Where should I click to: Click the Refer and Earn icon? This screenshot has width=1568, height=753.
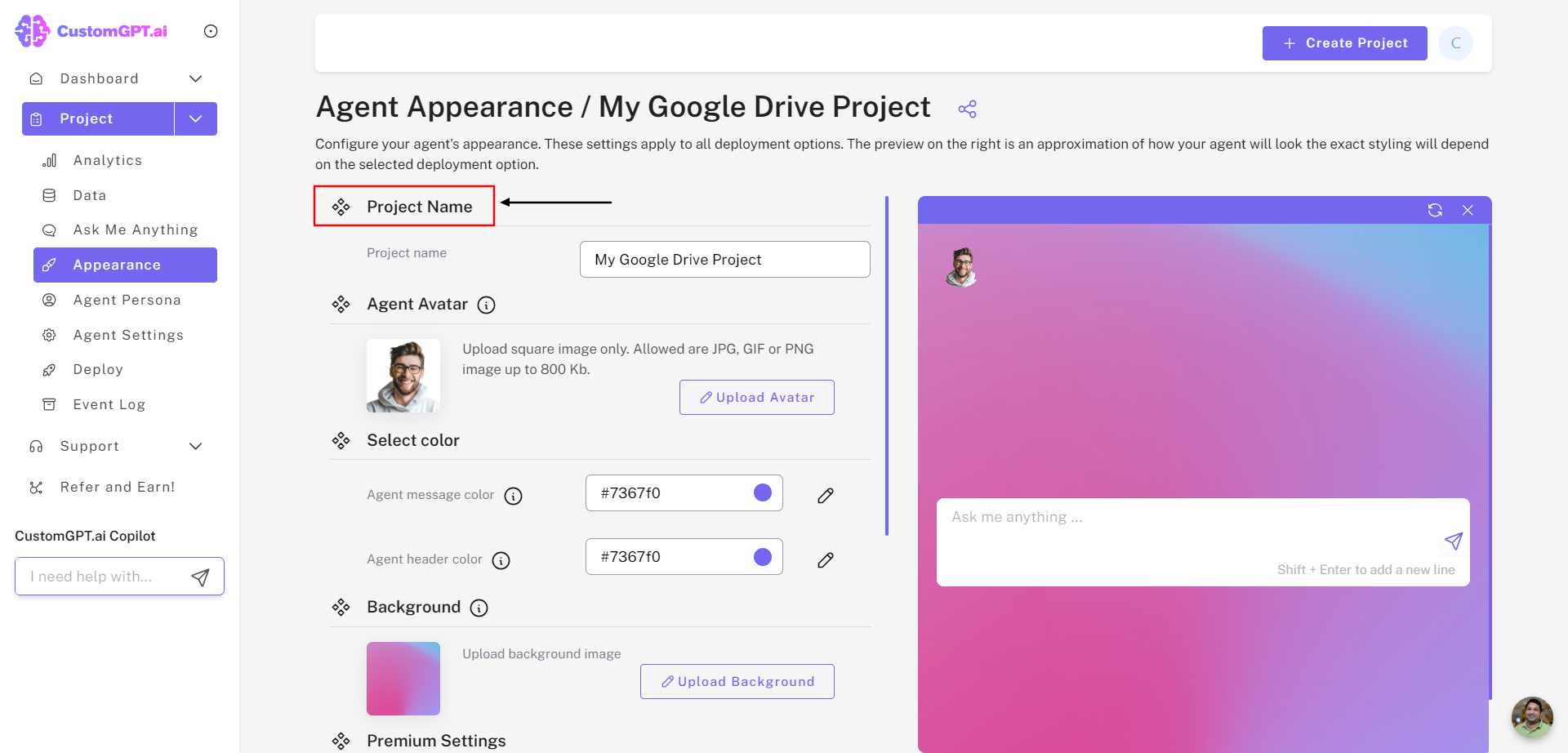(x=36, y=488)
